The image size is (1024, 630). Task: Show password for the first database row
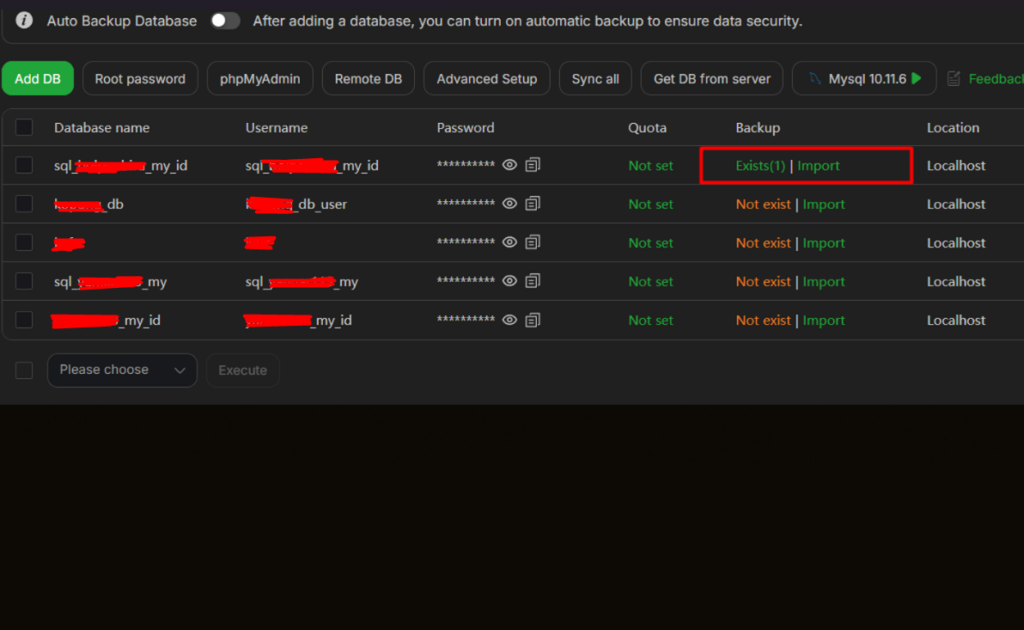click(x=509, y=165)
